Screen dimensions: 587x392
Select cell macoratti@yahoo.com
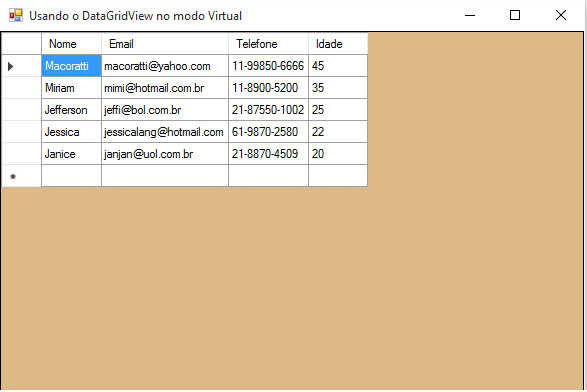coord(165,66)
